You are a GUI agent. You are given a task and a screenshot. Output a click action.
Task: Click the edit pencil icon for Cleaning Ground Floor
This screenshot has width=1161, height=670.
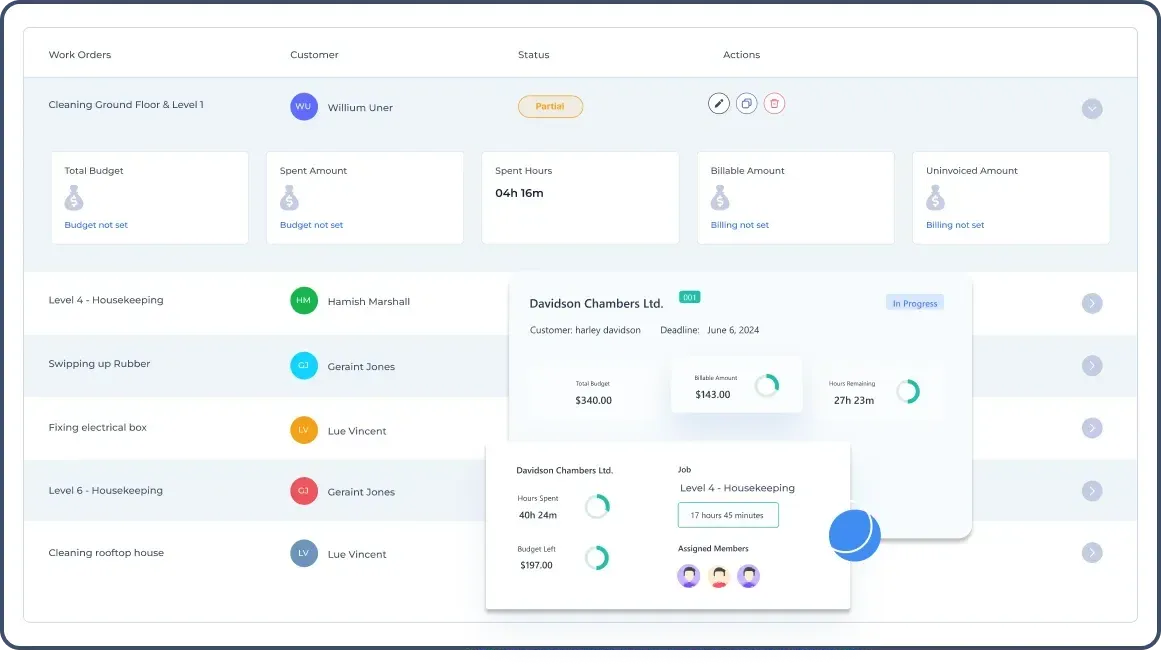coord(719,103)
